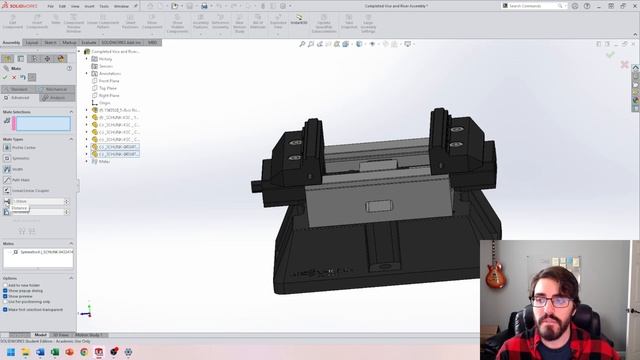
Task: Collapse the Mate Types section
Action: (71, 139)
